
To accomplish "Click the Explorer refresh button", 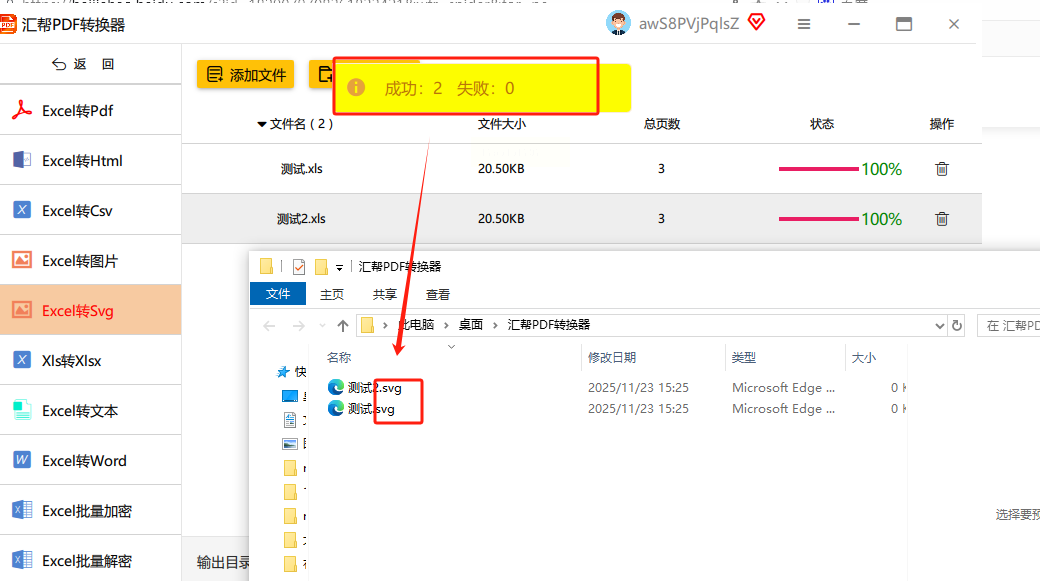I will (956, 326).
